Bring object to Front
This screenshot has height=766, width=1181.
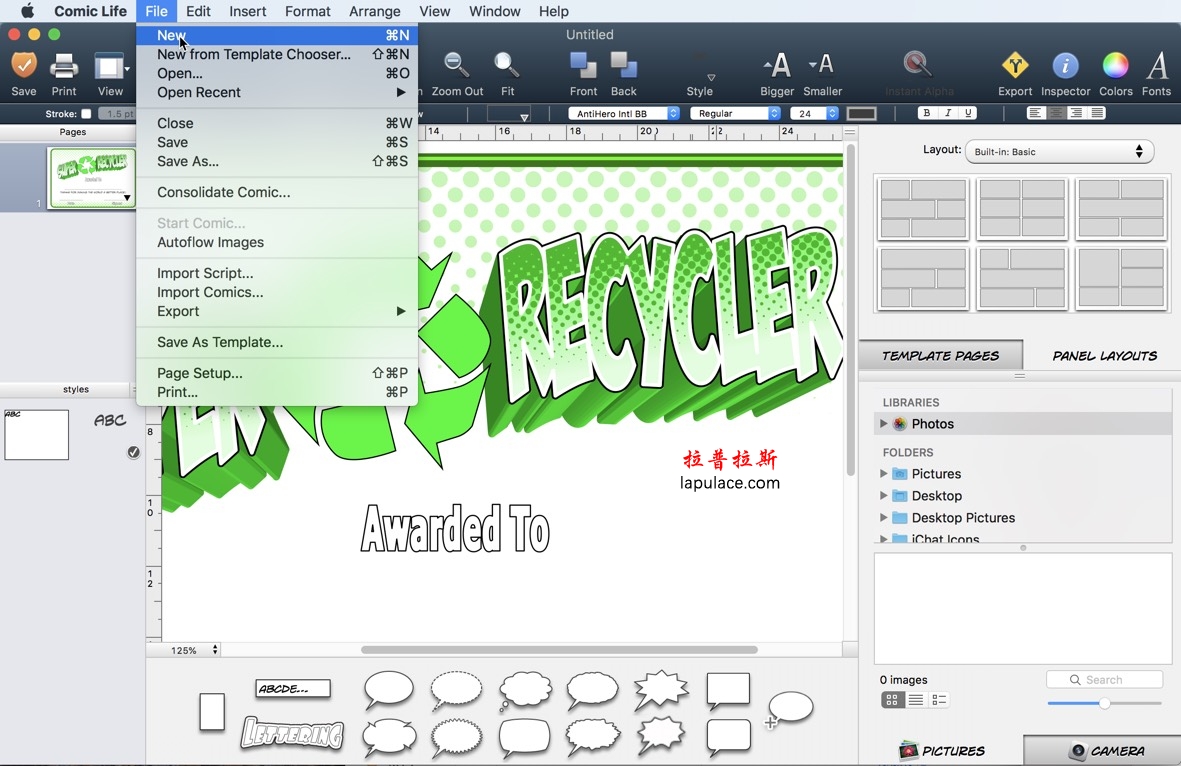(583, 66)
